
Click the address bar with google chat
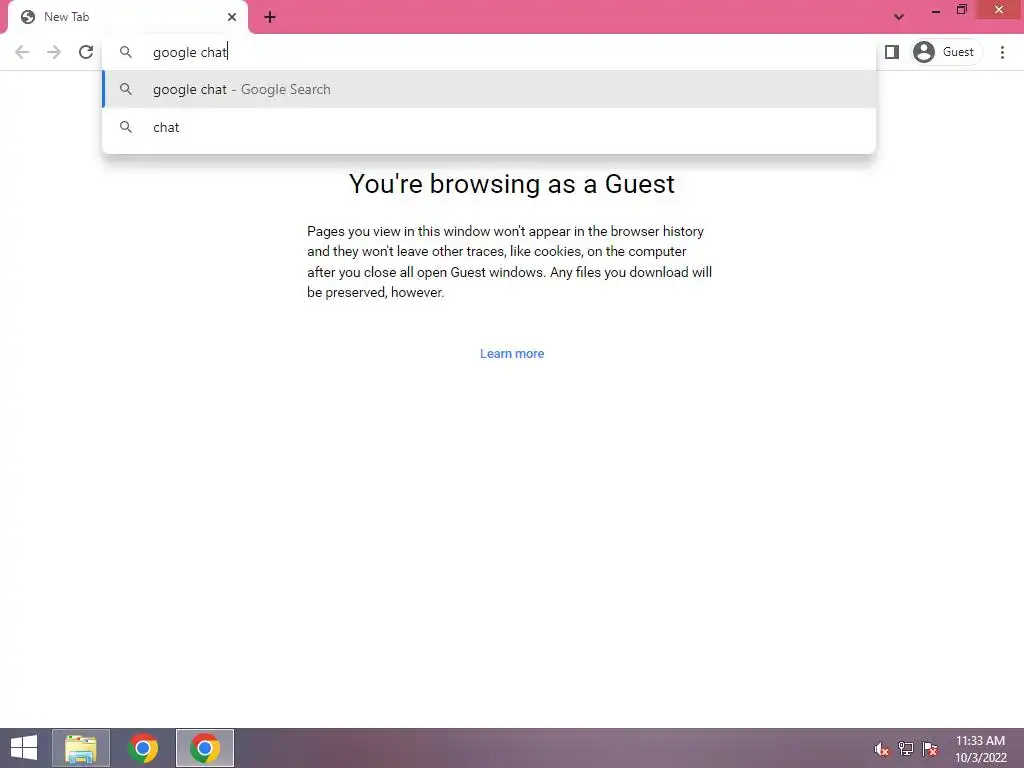point(488,52)
